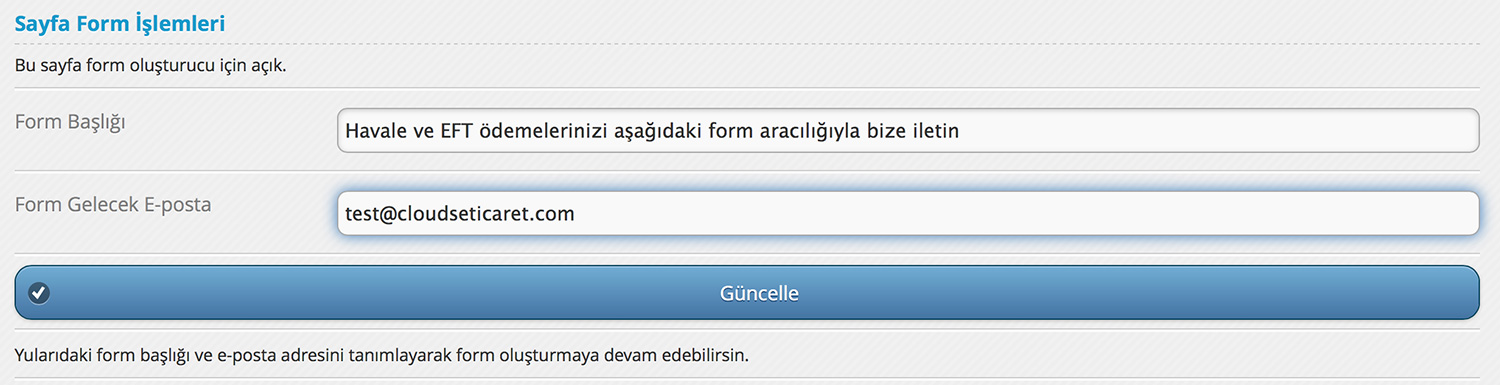Click 'test' in the e-posta field
This screenshot has height=385, width=1500.
361,213
